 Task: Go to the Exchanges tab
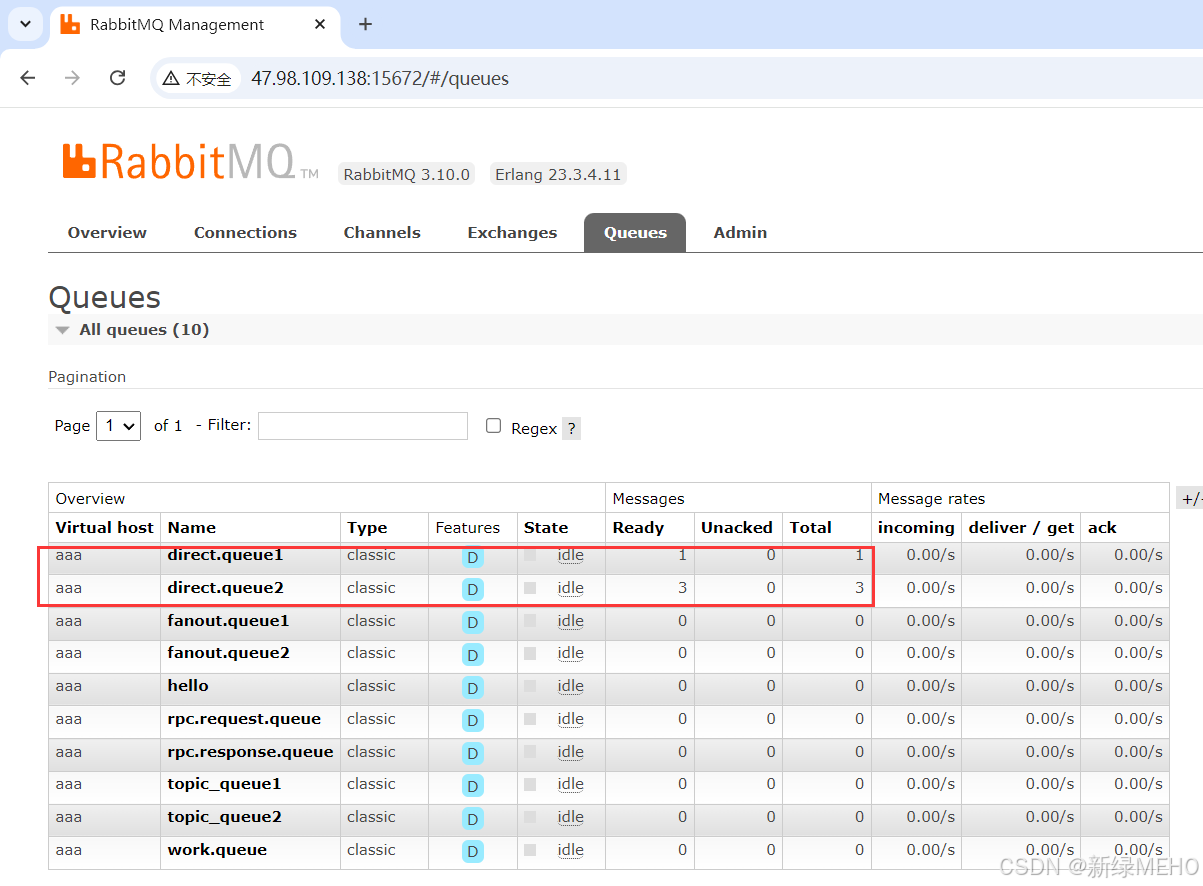click(x=512, y=232)
